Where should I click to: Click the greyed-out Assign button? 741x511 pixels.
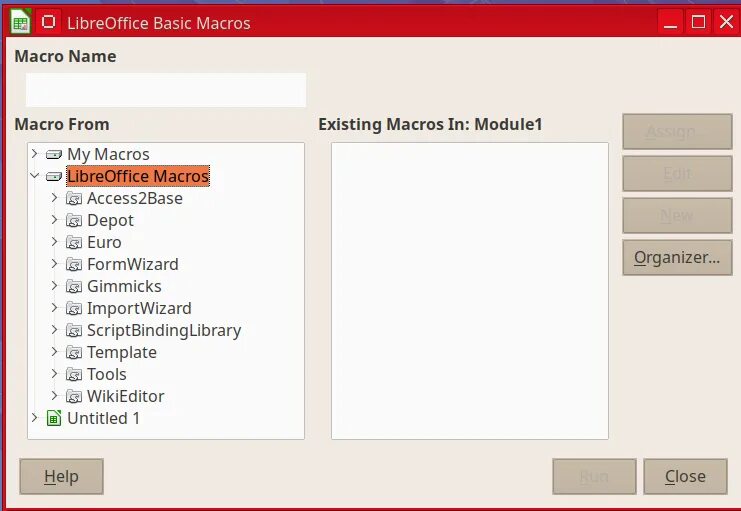(677, 131)
